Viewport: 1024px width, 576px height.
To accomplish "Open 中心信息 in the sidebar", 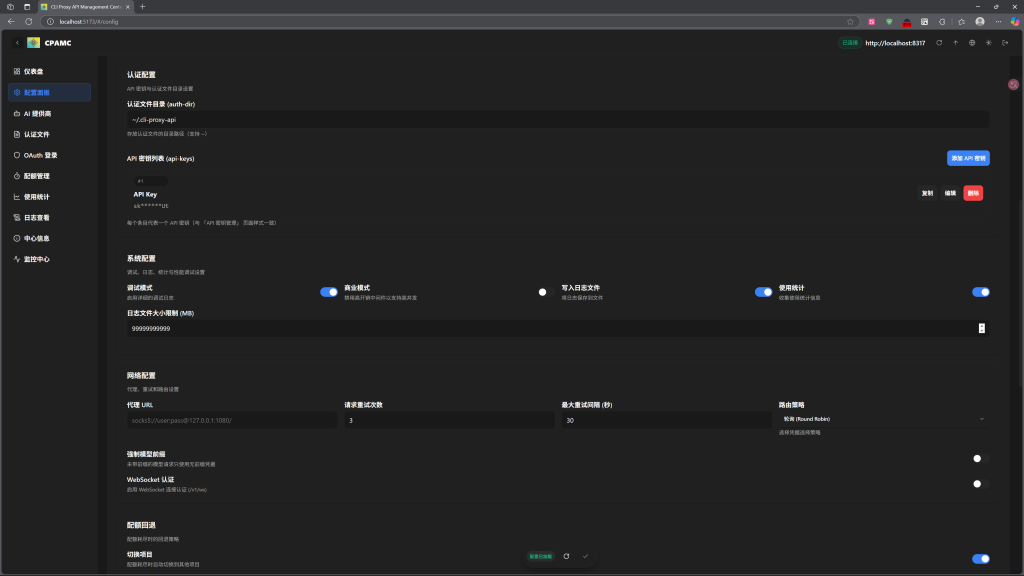I will point(49,238).
